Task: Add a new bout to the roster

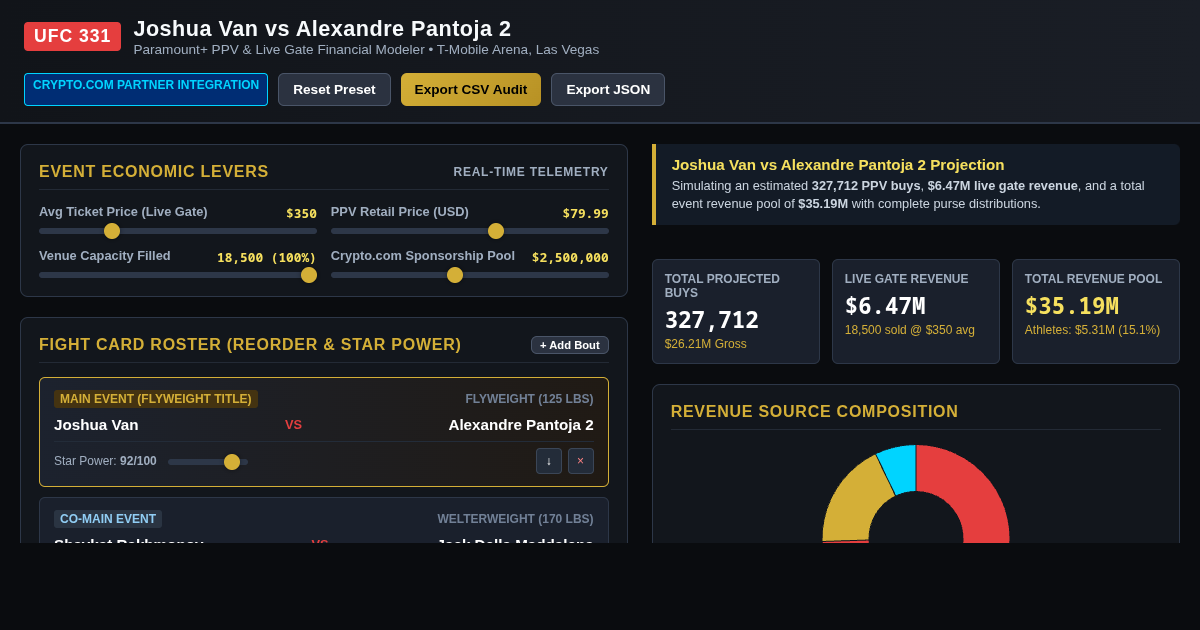Action: coord(570,345)
